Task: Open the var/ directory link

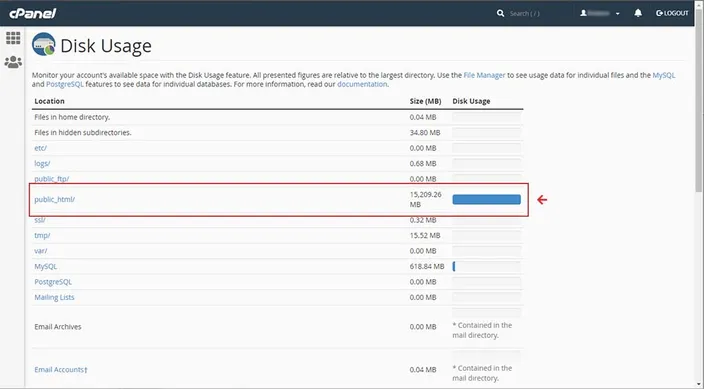Action: coord(40,251)
